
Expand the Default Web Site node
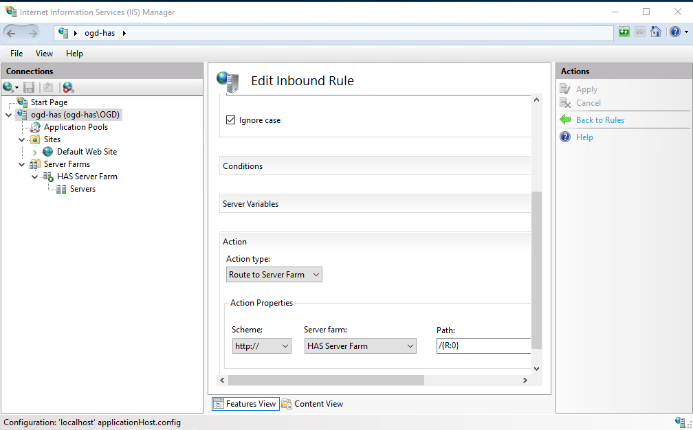(35, 152)
